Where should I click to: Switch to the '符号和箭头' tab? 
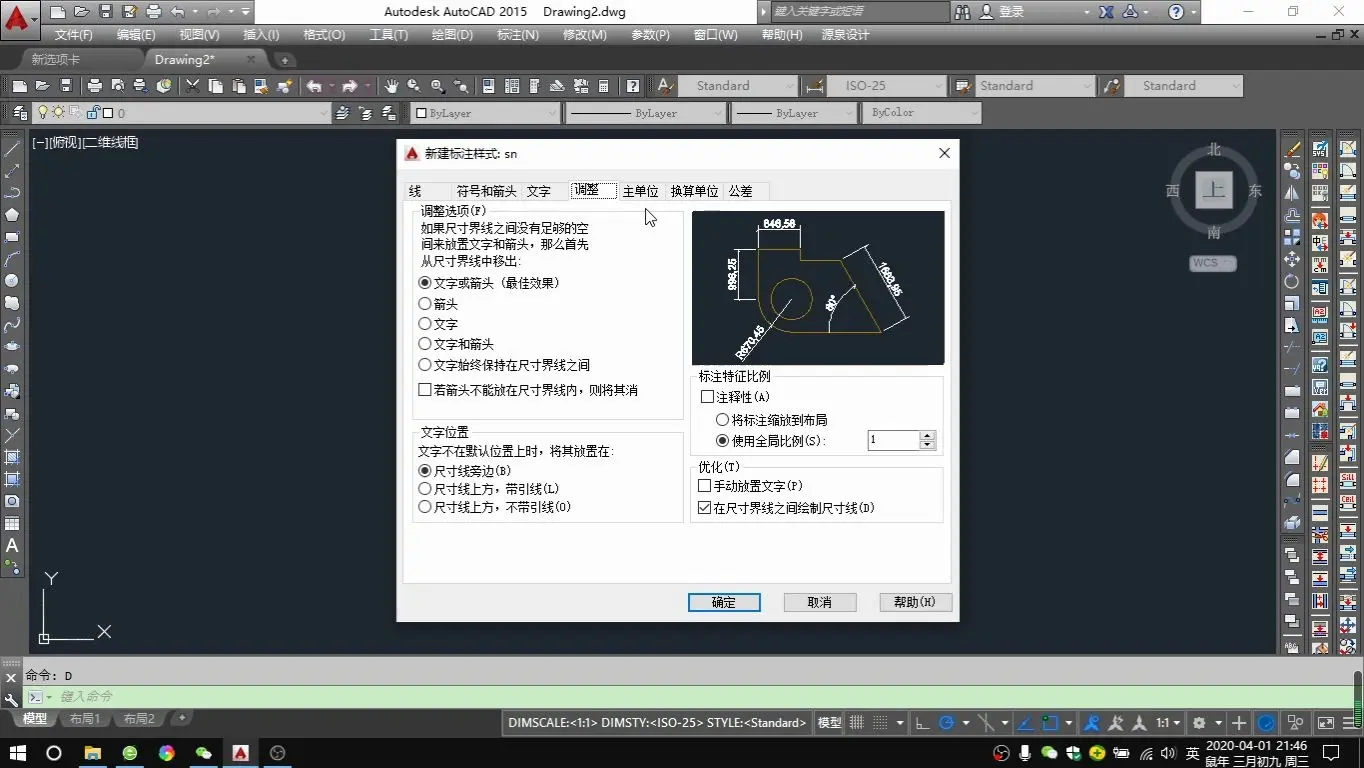coord(486,191)
